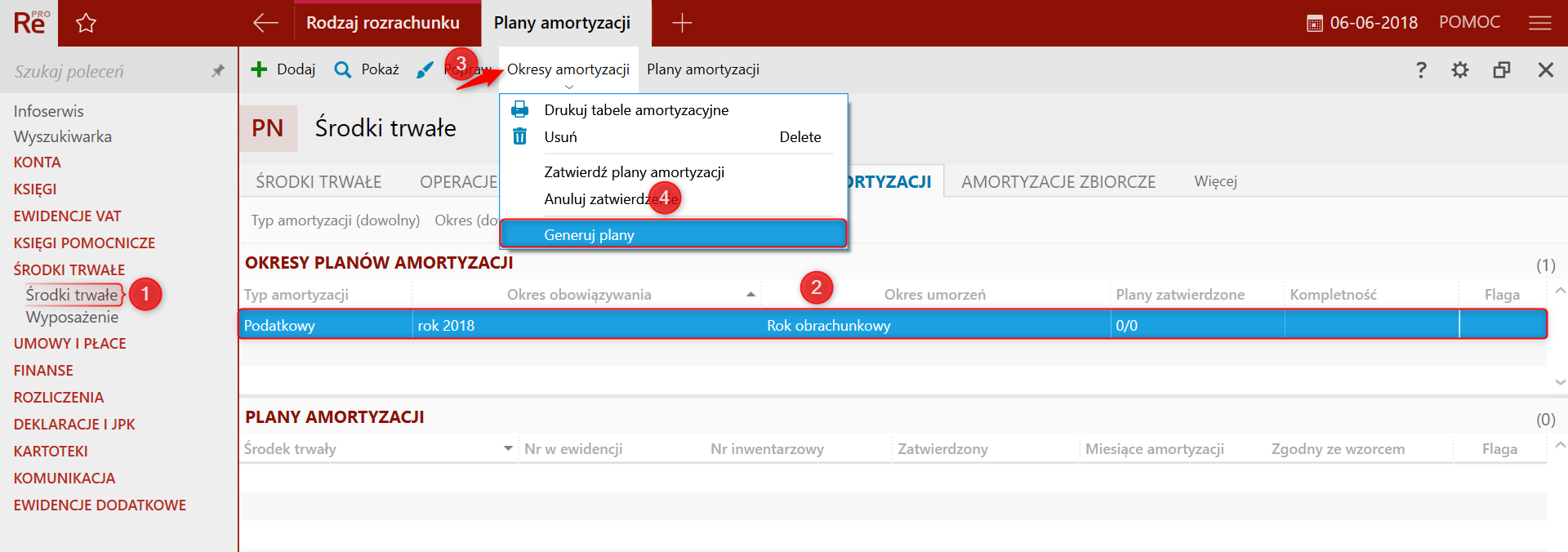Close the panel with X icon

pos(1545,70)
